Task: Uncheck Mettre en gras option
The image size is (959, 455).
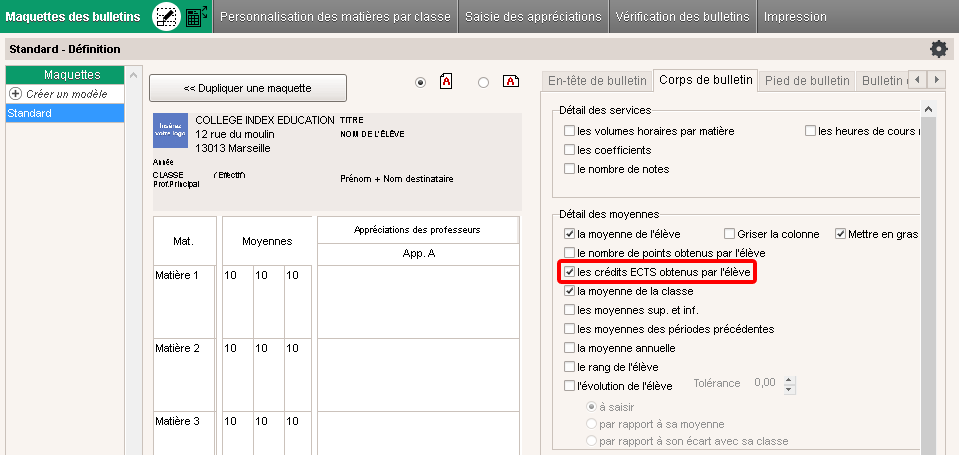Action: click(840, 234)
